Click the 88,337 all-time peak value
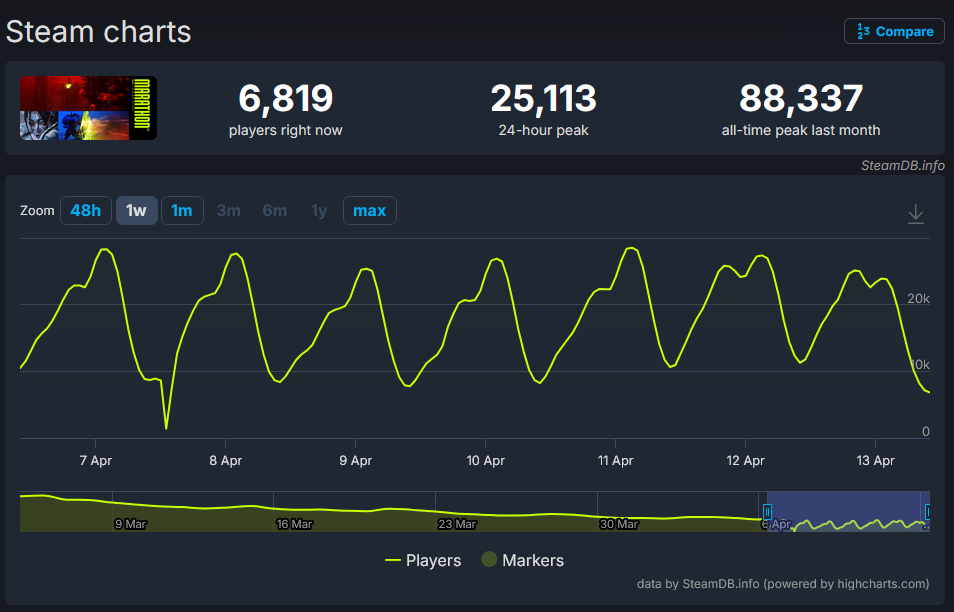This screenshot has width=954, height=612. (801, 98)
